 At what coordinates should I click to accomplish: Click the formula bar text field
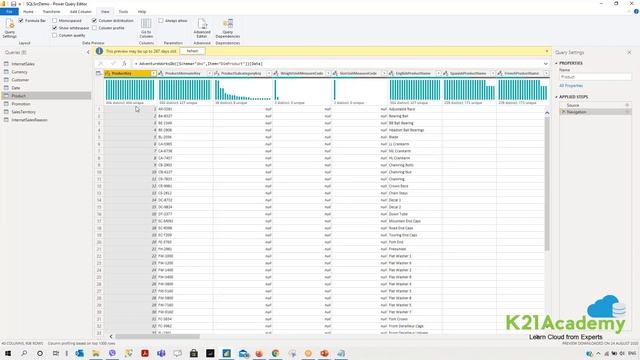click(339, 64)
